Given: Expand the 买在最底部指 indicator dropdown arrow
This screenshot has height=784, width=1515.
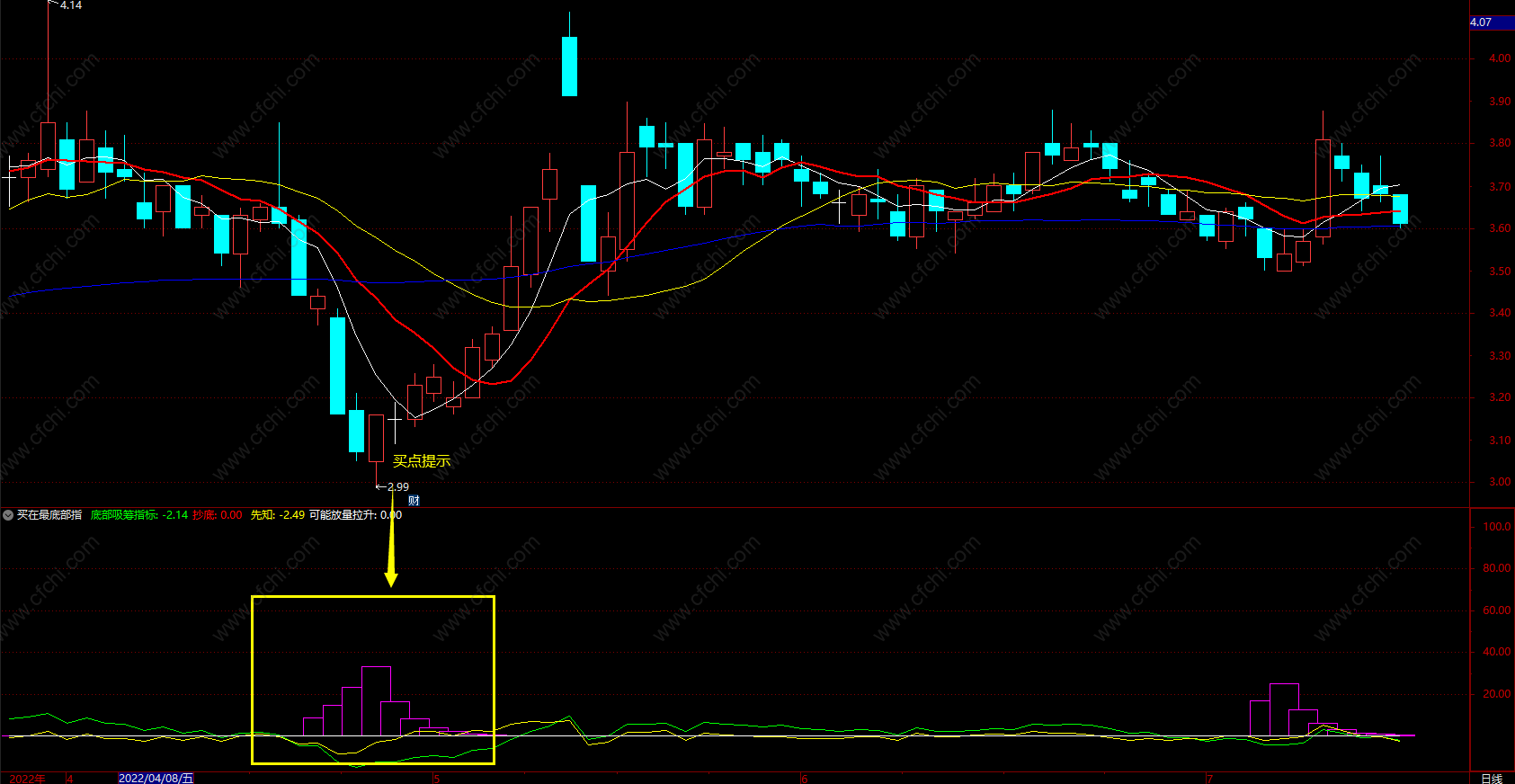Looking at the screenshot, I should tap(8, 515).
